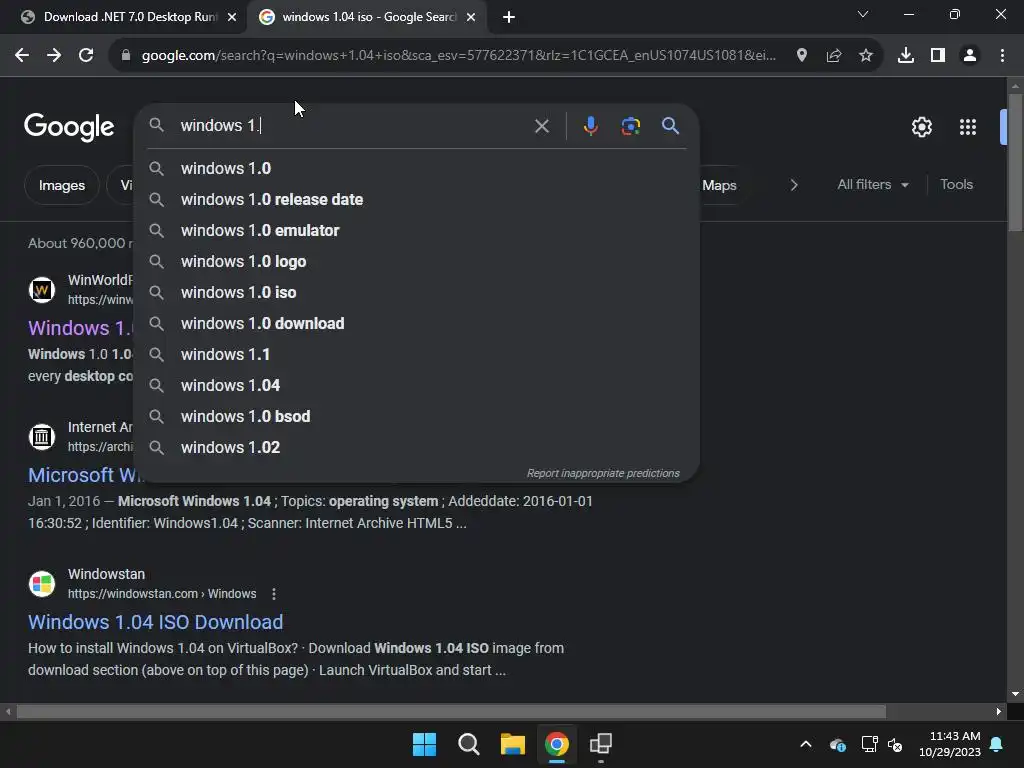The height and width of the screenshot is (768, 1024).
Task: Select the windows 1.04 iso tab
Action: [367, 17]
